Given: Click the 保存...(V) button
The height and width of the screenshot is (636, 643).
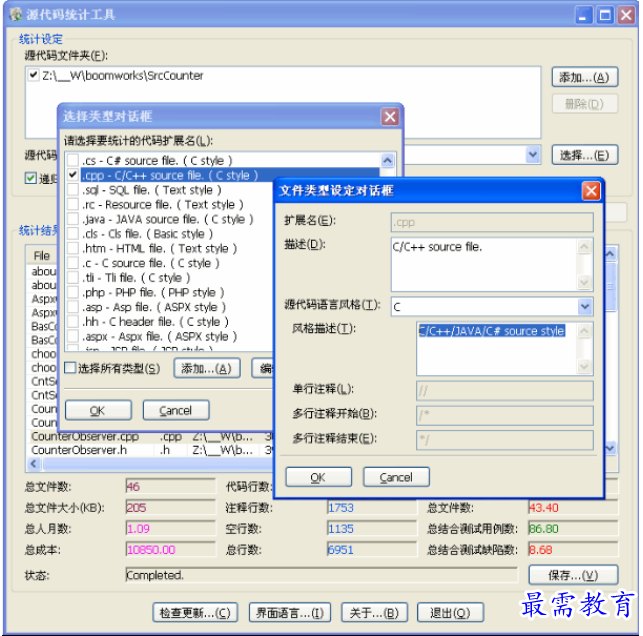Looking at the screenshot, I should (x=573, y=575).
